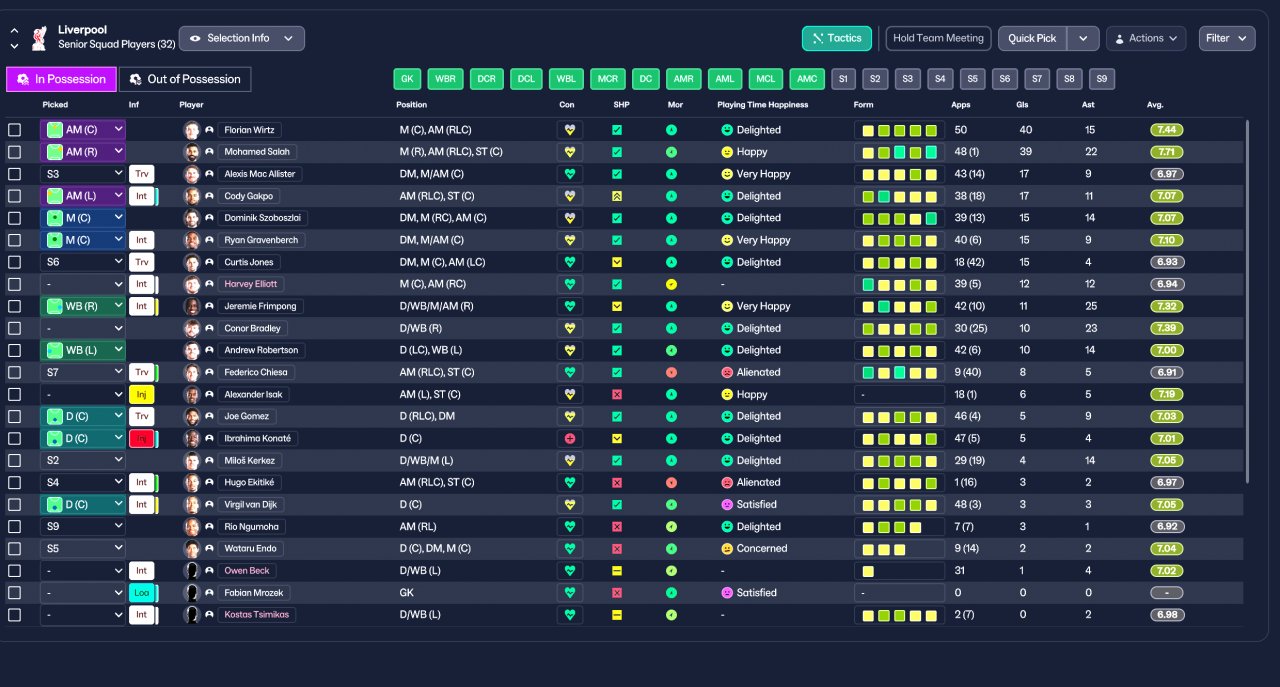Click Alexis Mac Allister's Trv status badge
The width and height of the screenshot is (1280, 687).
[x=142, y=174]
